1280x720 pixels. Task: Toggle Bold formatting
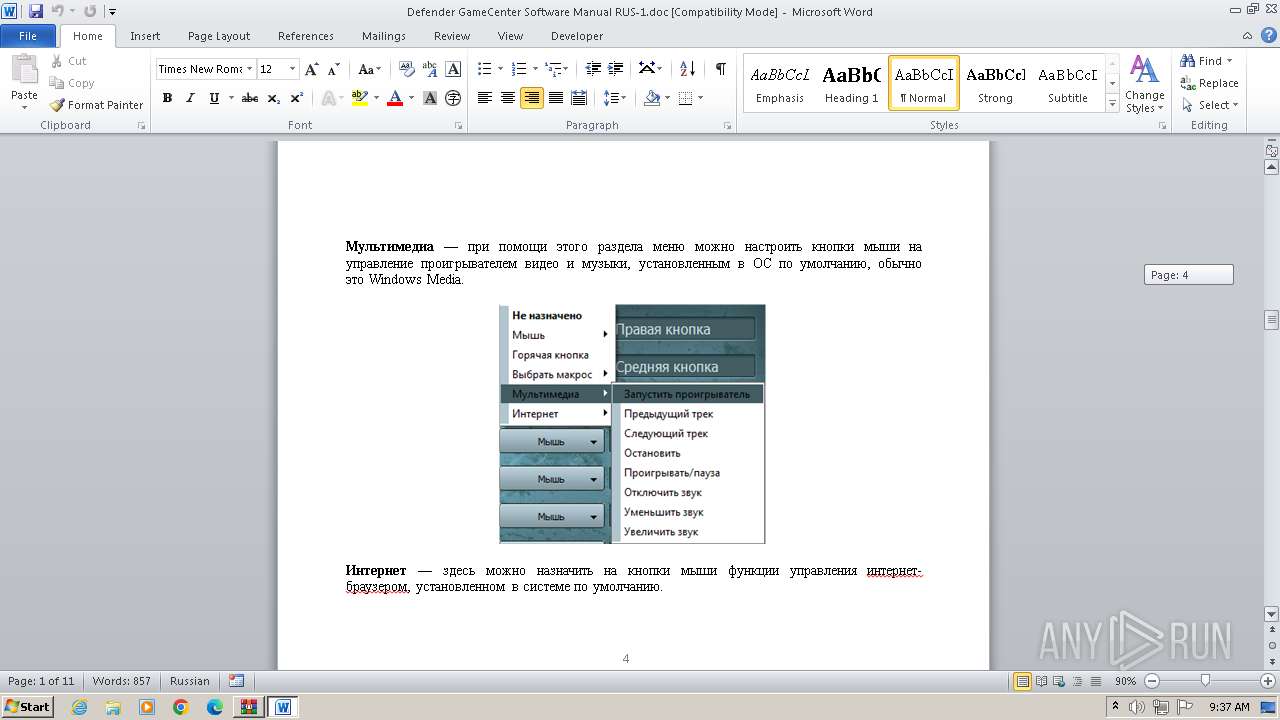click(x=167, y=98)
